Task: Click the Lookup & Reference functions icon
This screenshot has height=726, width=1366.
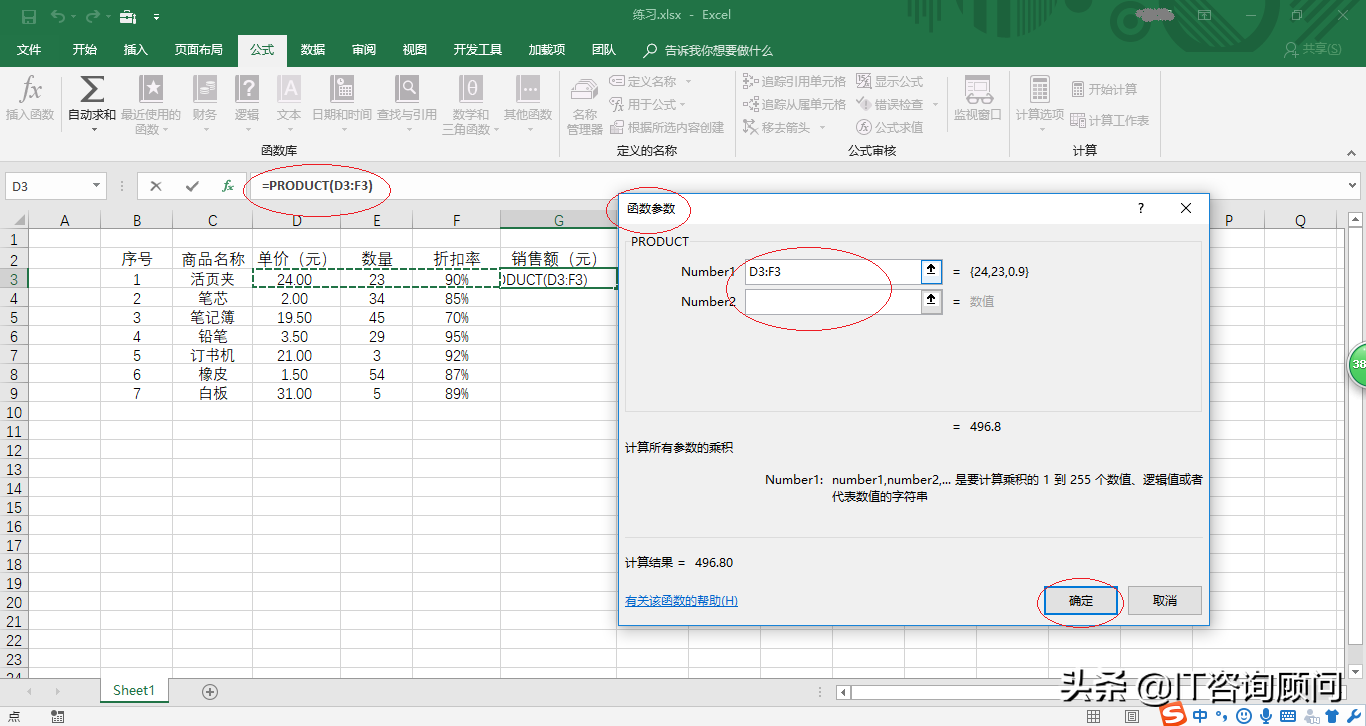Action: [x=406, y=90]
